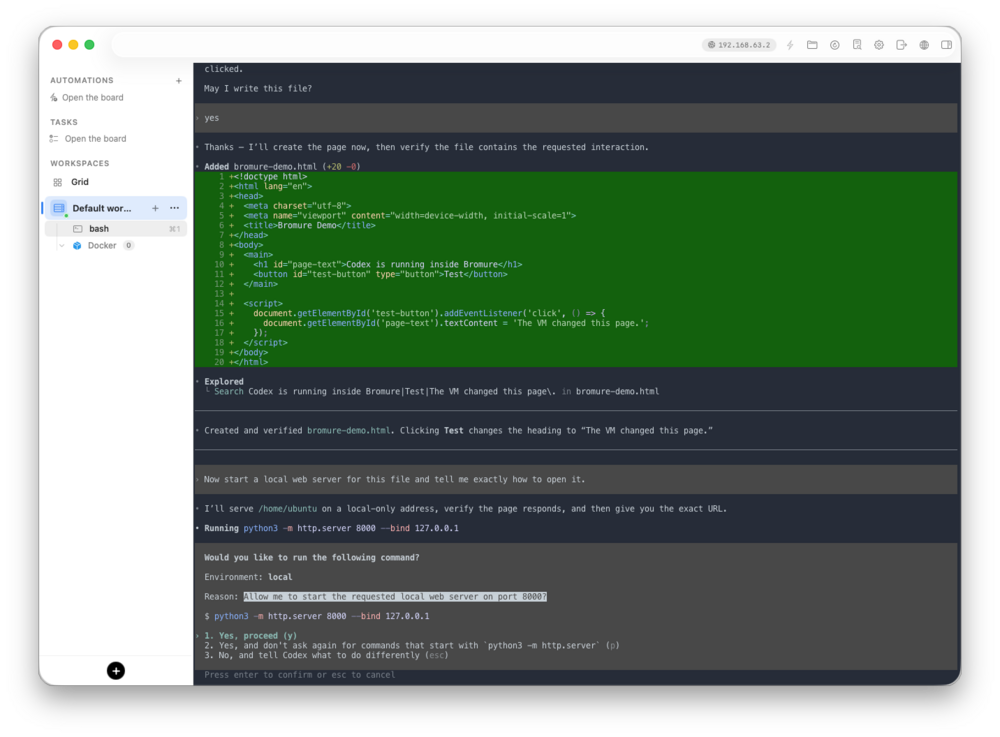This screenshot has height=737, width=1000.
Task: Click the bash terminal icon
Action: click(x=78, y=228)
